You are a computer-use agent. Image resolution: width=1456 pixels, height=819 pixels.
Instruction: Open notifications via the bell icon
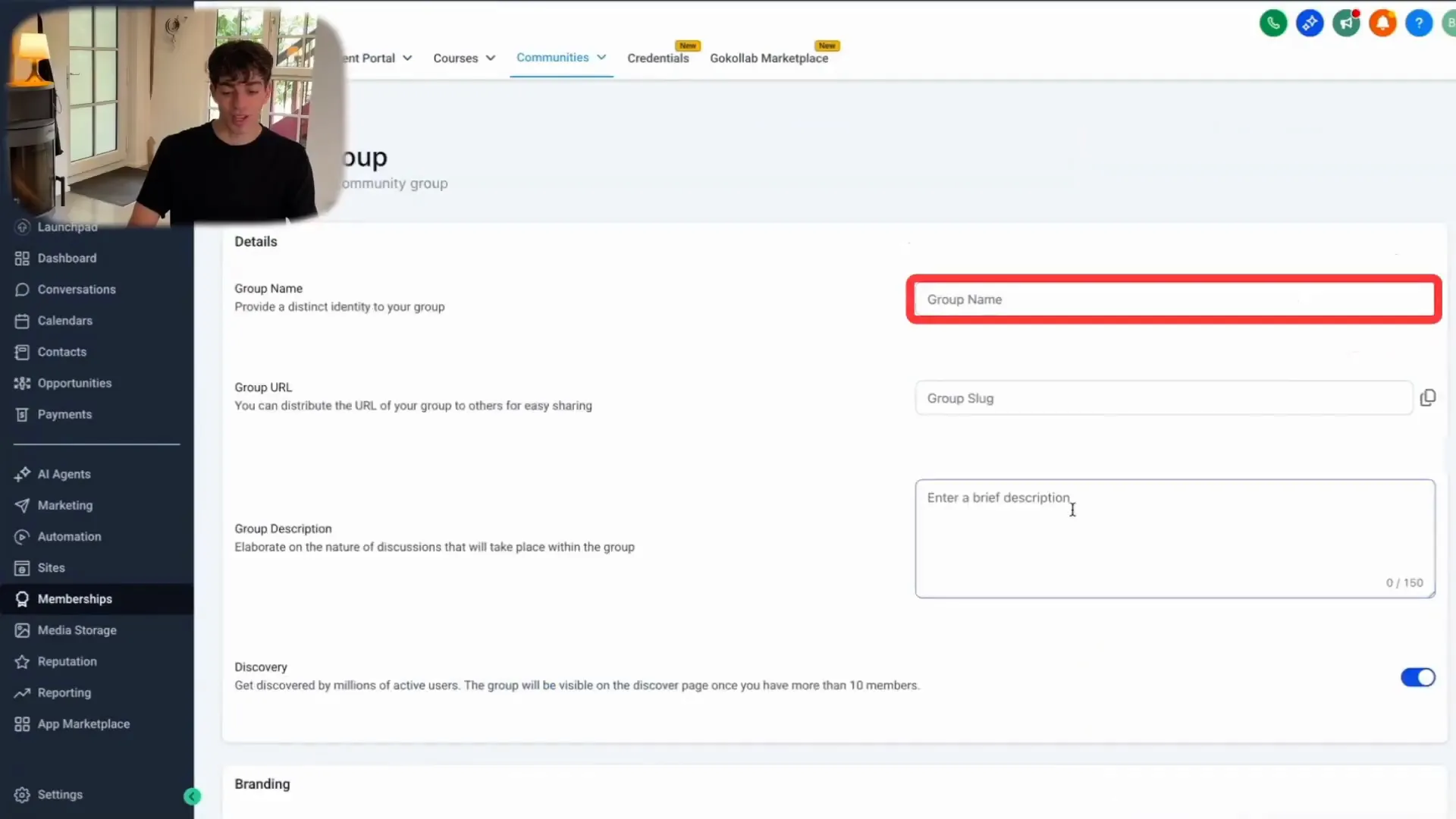tap(1382, 23)
